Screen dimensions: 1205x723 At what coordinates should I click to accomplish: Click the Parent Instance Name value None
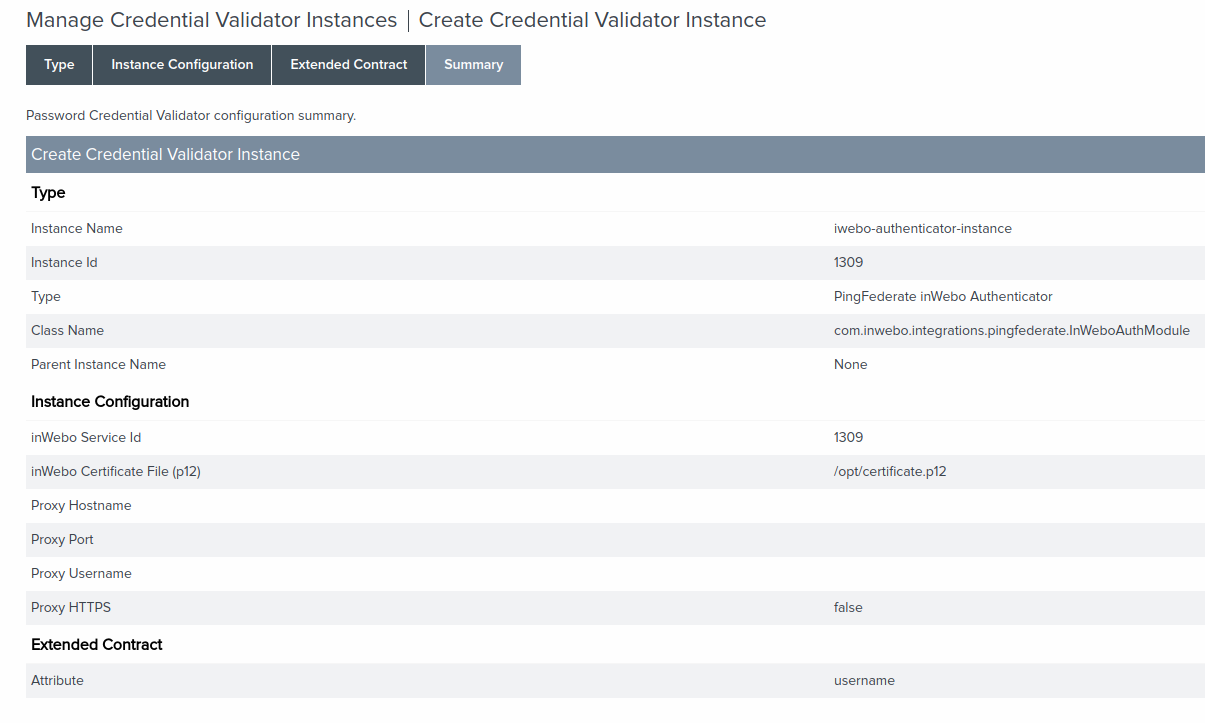[x=850, y=365]
